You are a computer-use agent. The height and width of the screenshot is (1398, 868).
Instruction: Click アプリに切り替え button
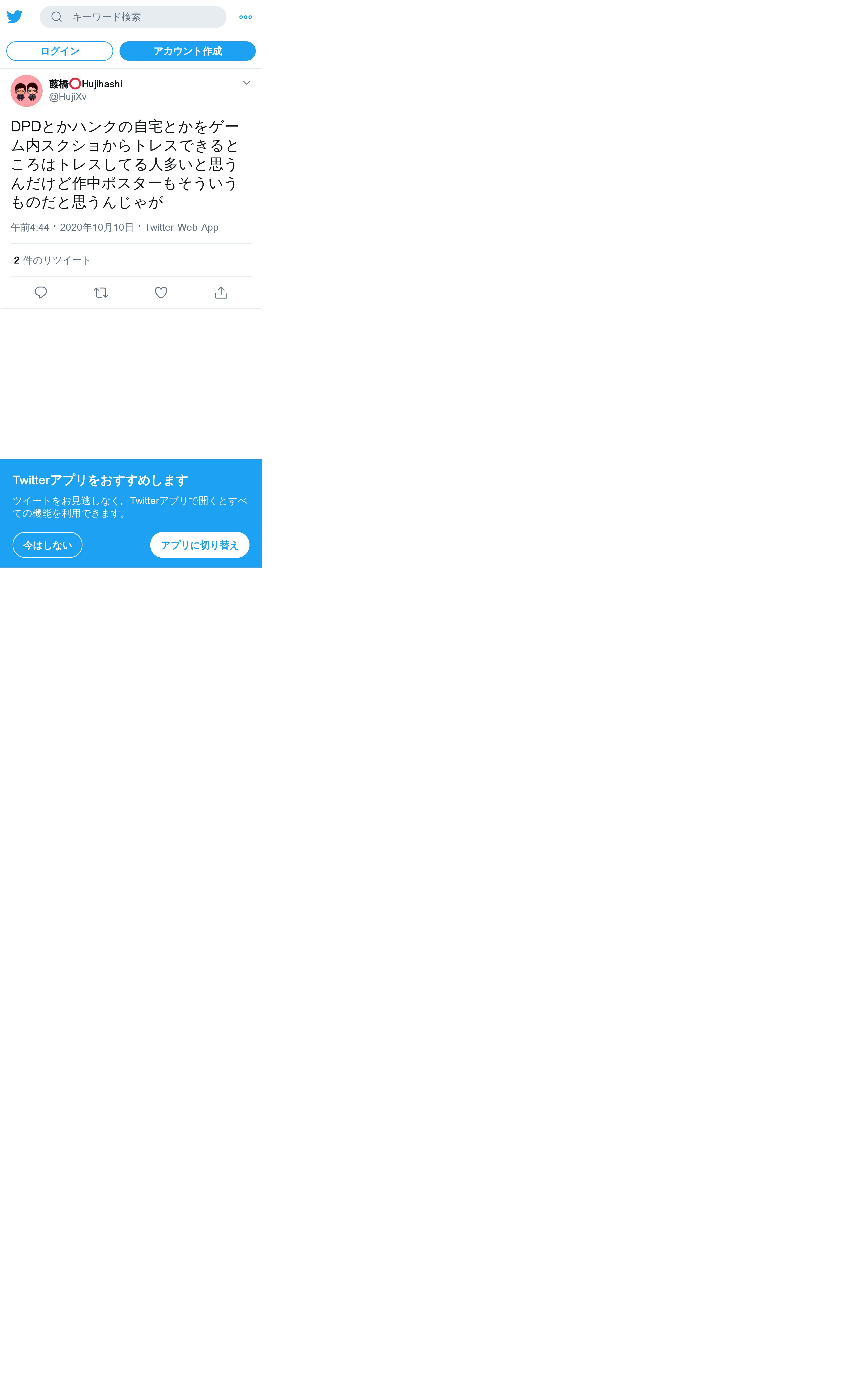click(x=200, y=545)
